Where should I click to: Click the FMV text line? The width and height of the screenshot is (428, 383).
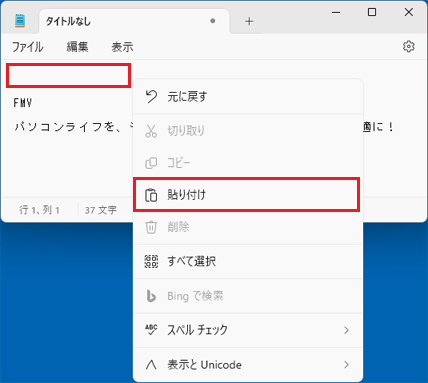tap(23, 103)
